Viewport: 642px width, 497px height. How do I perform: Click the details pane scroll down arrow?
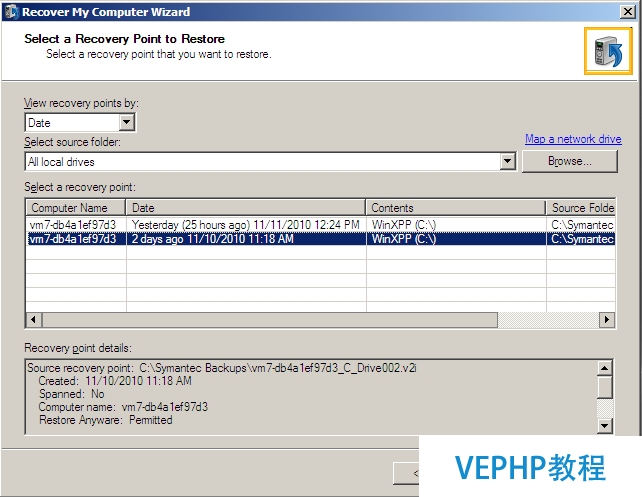pos(605,426)
